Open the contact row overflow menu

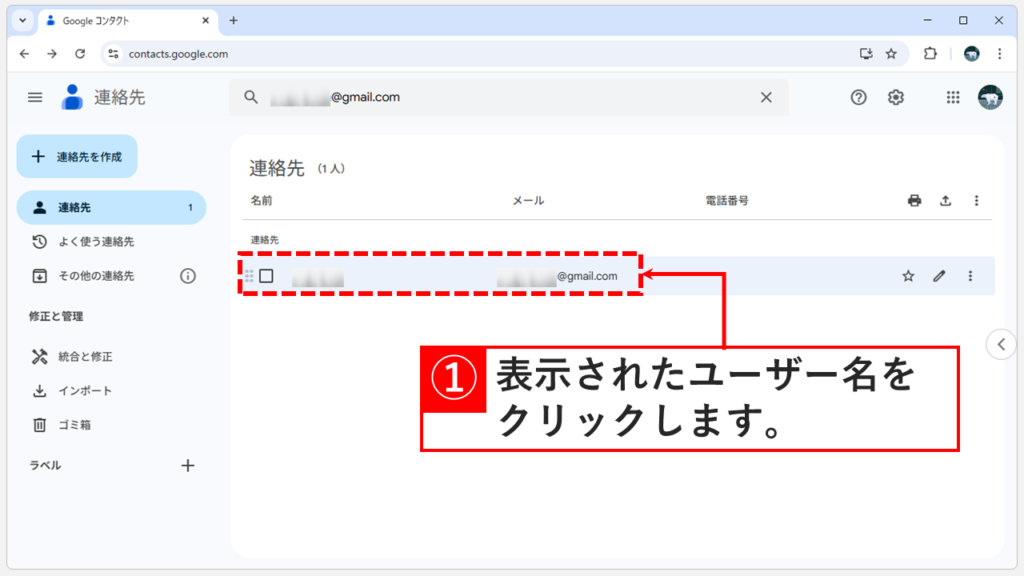tap(969, 275)
